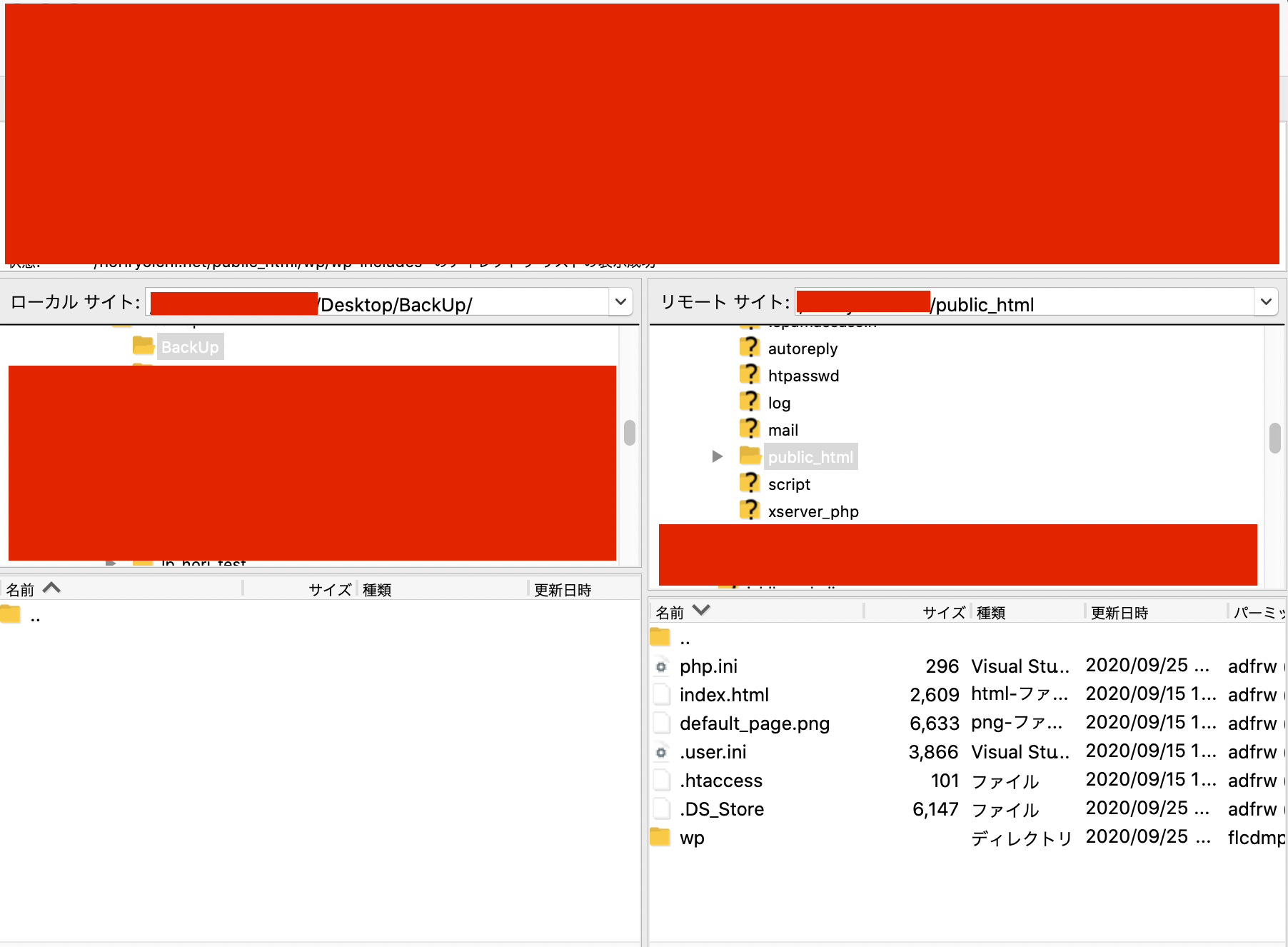Click the unknown-folder icon beside htpasswd
The height and width of the screenshot is (947, 1288).
click(x=750, y=374)
